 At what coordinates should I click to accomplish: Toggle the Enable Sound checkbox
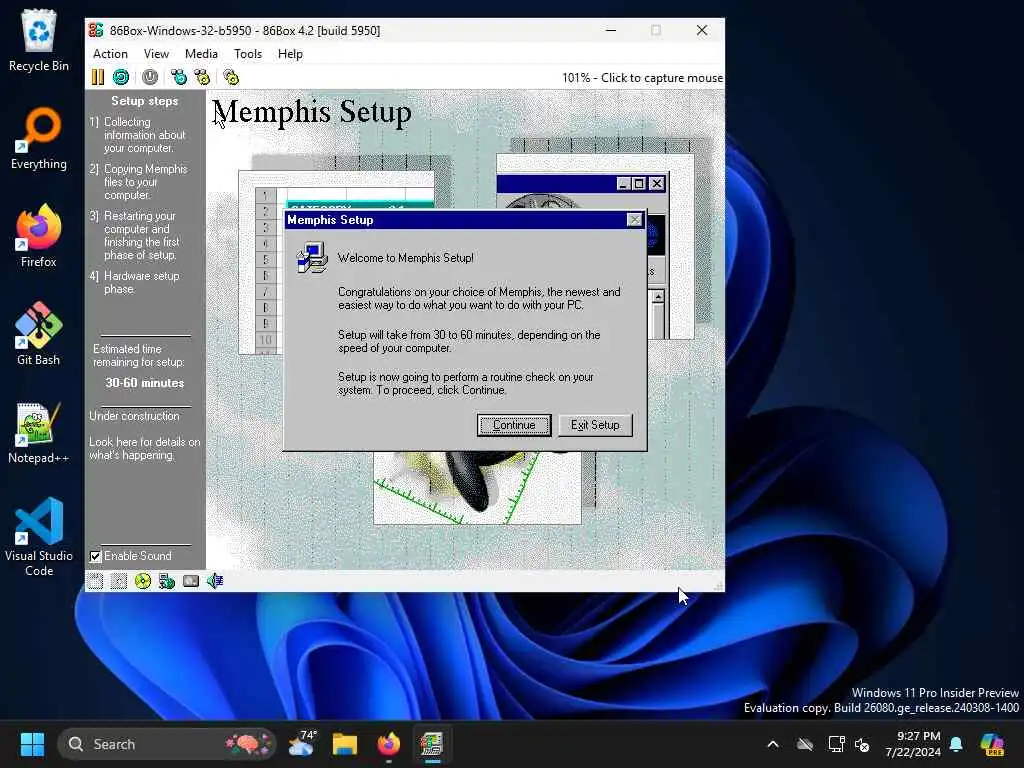tap(96, 556)
